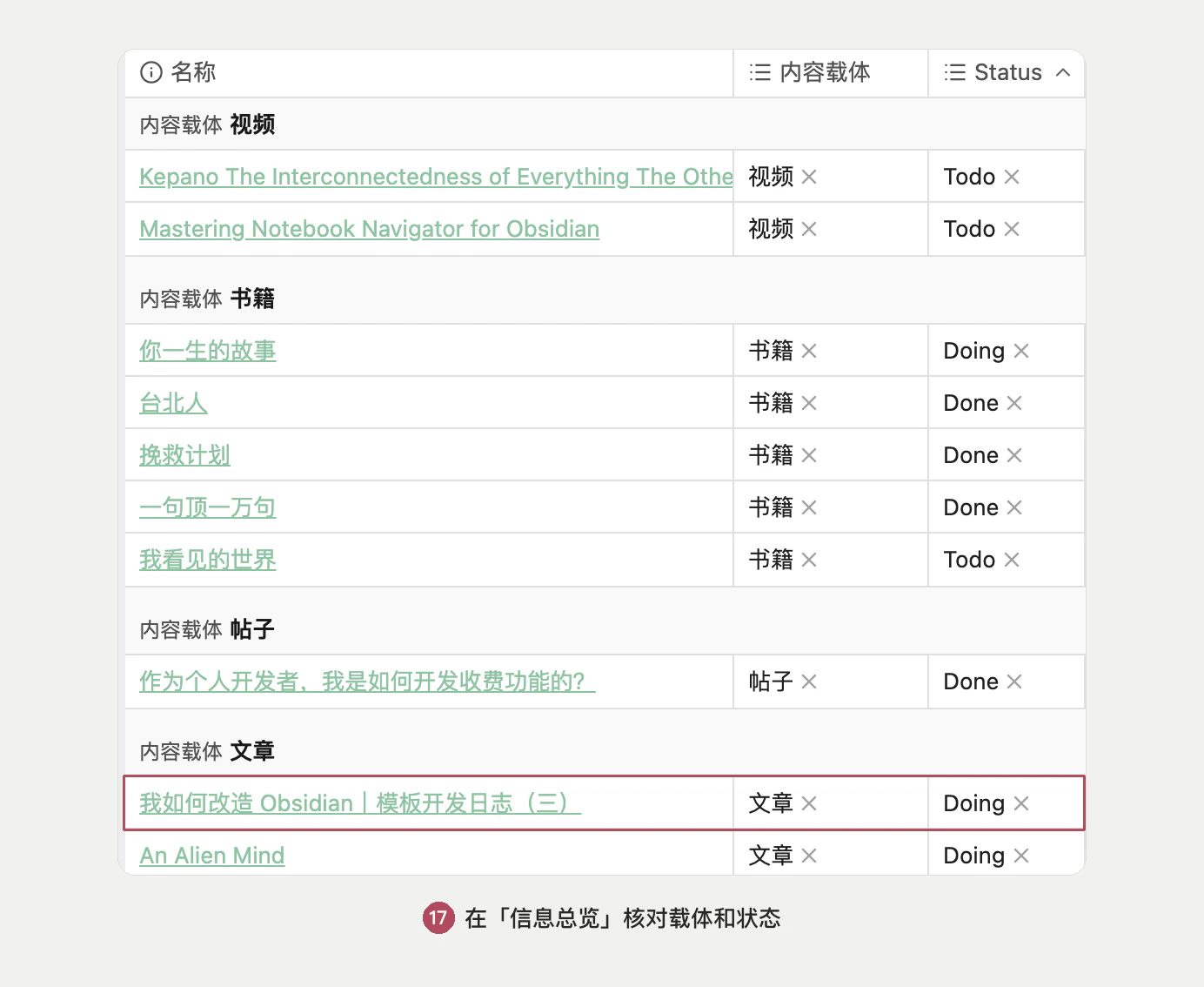
Task: Click the 内容载体 文章 group heading
Action: (207, 751)
